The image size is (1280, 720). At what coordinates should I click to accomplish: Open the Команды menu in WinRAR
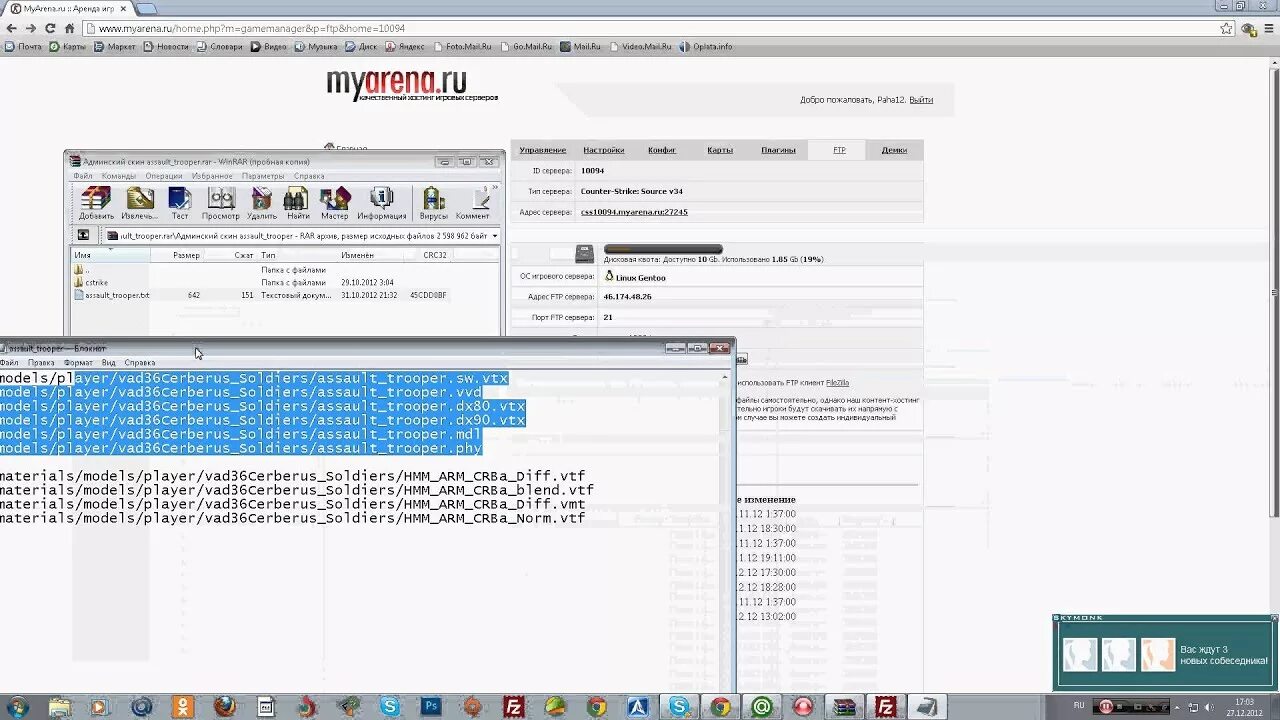[118, 176]
